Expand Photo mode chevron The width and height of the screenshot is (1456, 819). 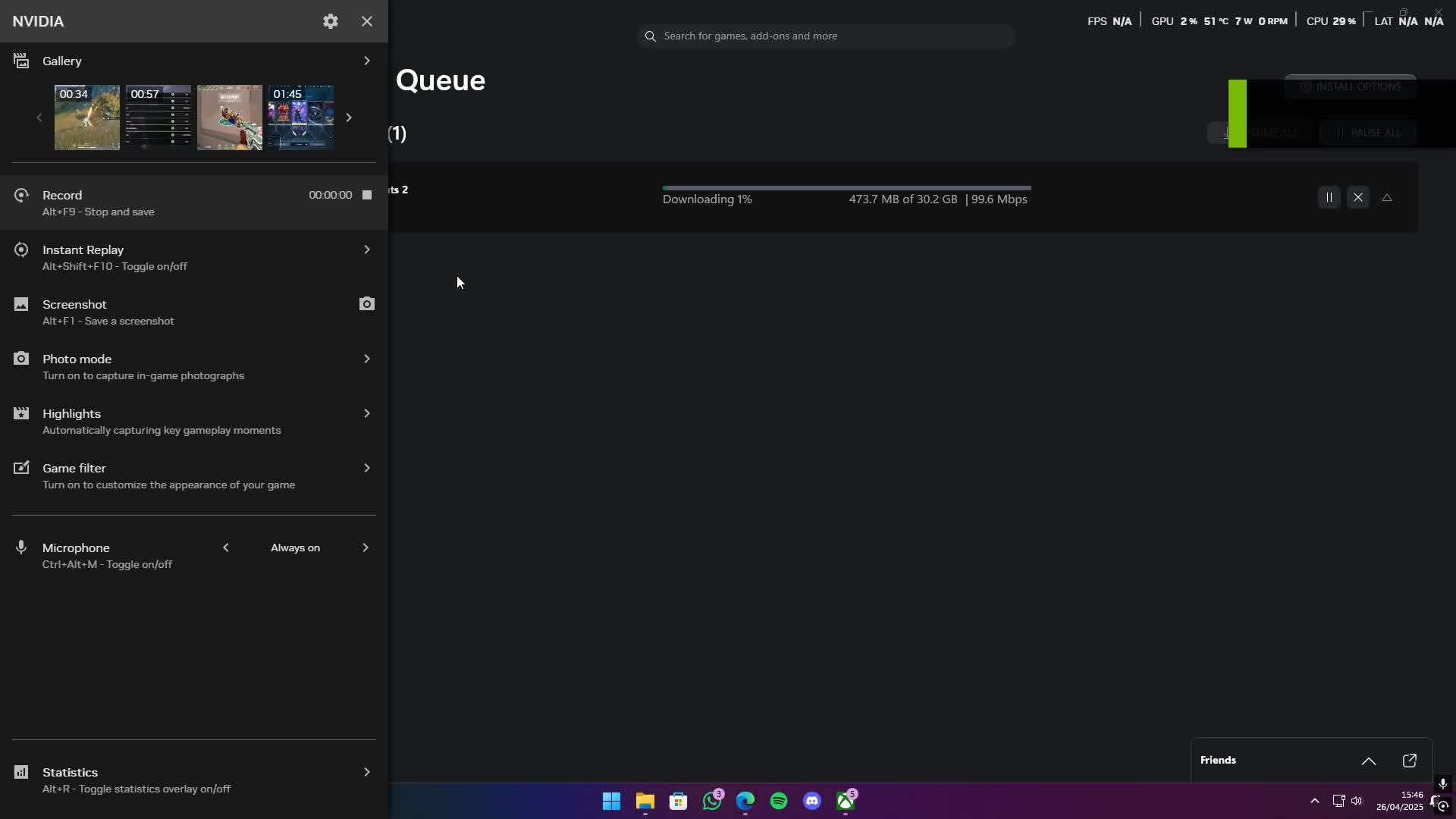click(x=367, y=359)
